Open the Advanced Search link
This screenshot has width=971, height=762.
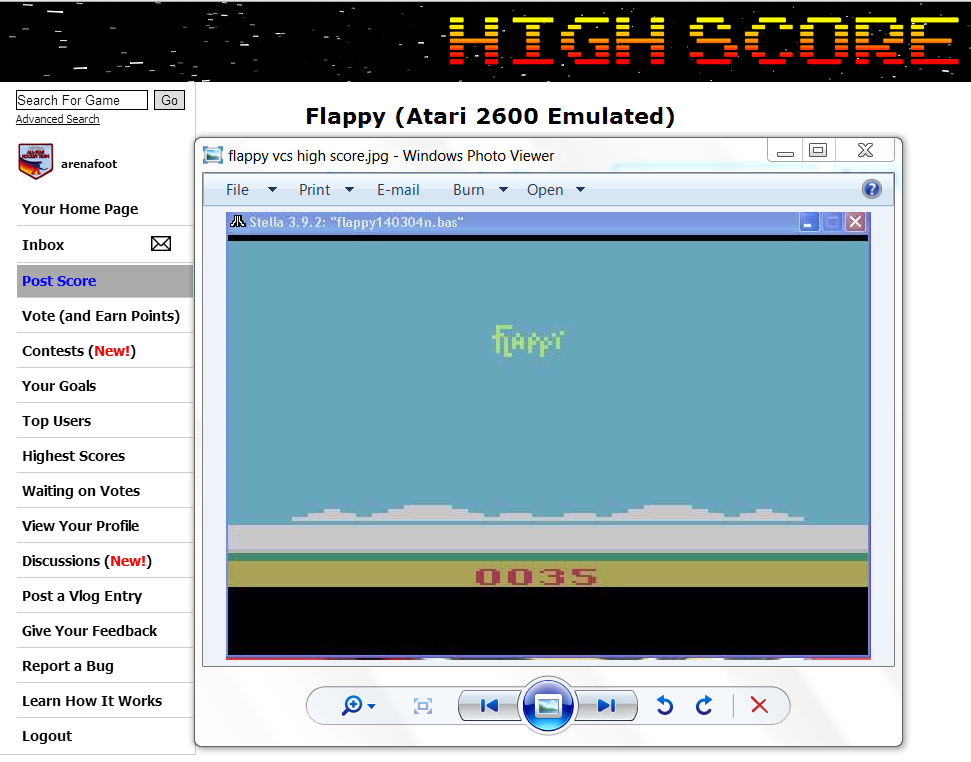click(57, 119)
